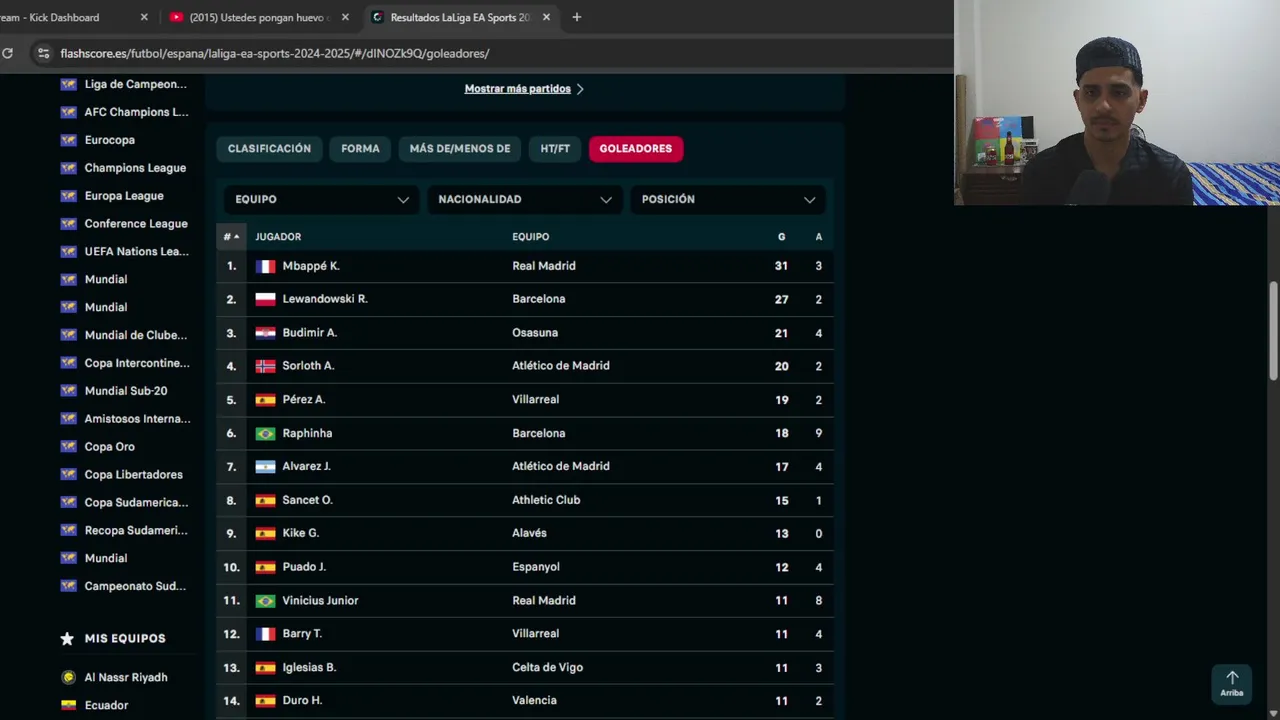The width and height of the screenshot is (1280, 720).
Task: Switch to the Clasificación tab
Action: 269,148
